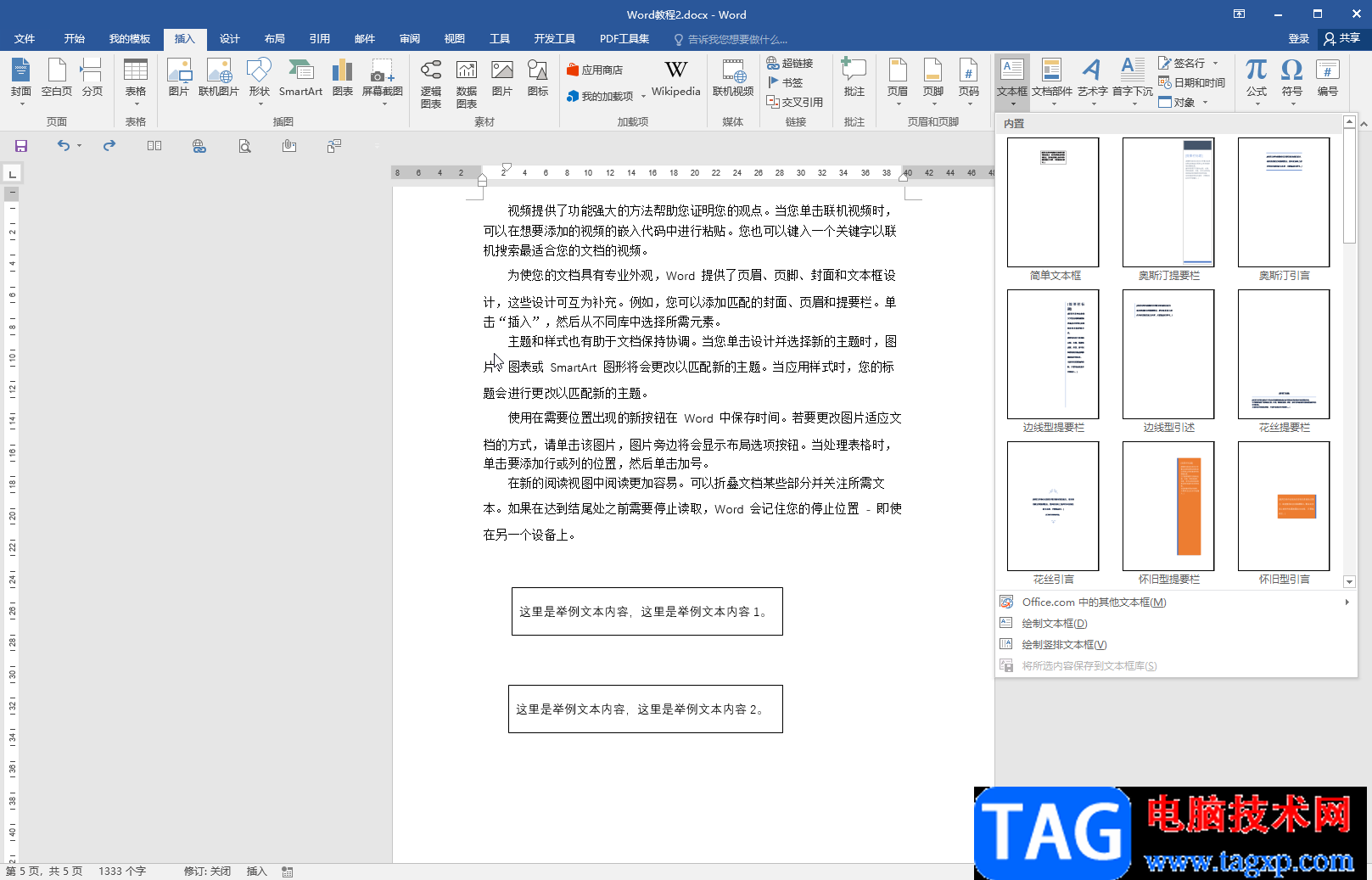Click the data chart (数据图表) icon

pyautogui.click(x=467, y=82)
